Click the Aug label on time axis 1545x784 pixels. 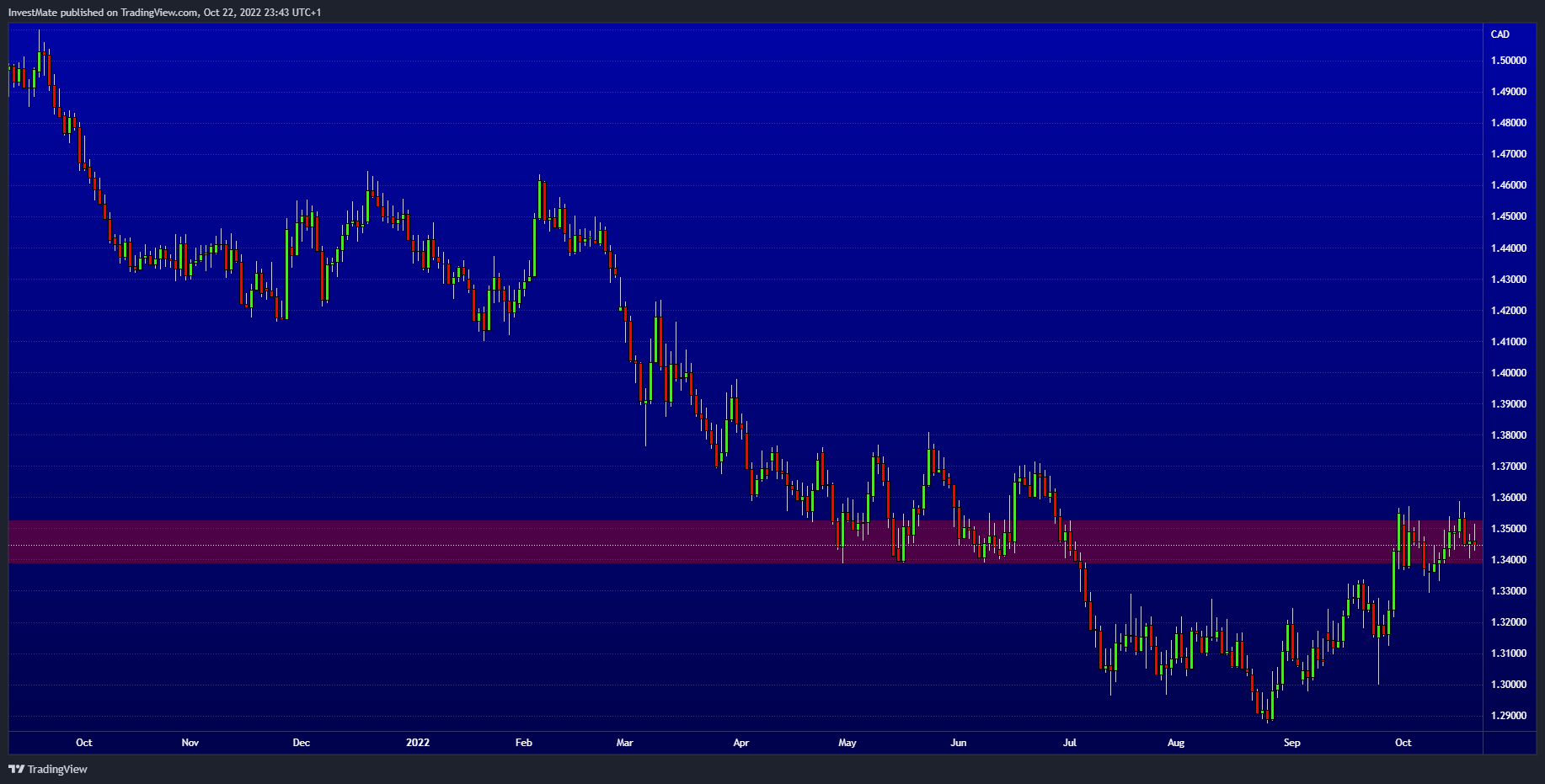click(1176, 743)
